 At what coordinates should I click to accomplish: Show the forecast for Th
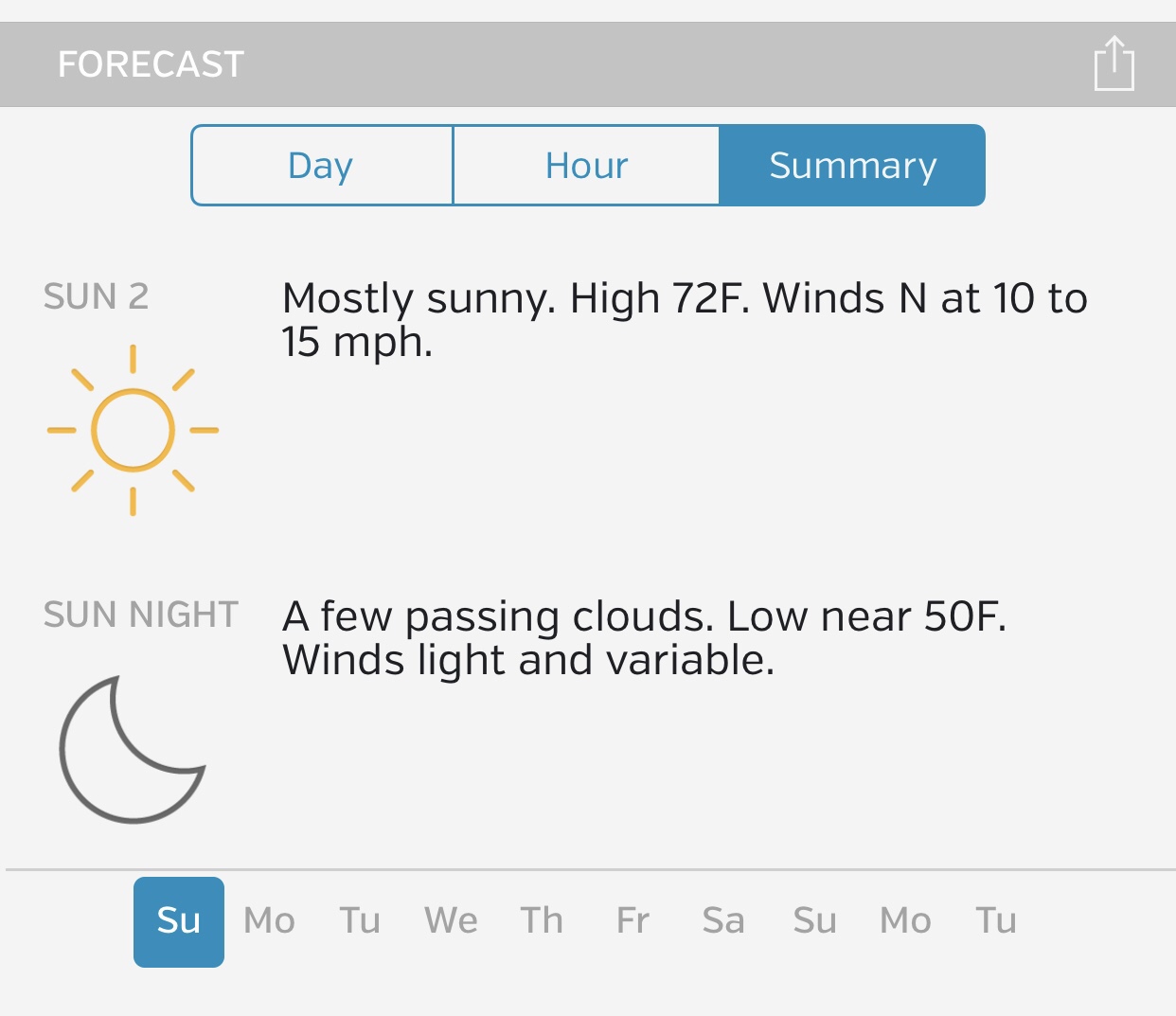[x=542, y=921]
